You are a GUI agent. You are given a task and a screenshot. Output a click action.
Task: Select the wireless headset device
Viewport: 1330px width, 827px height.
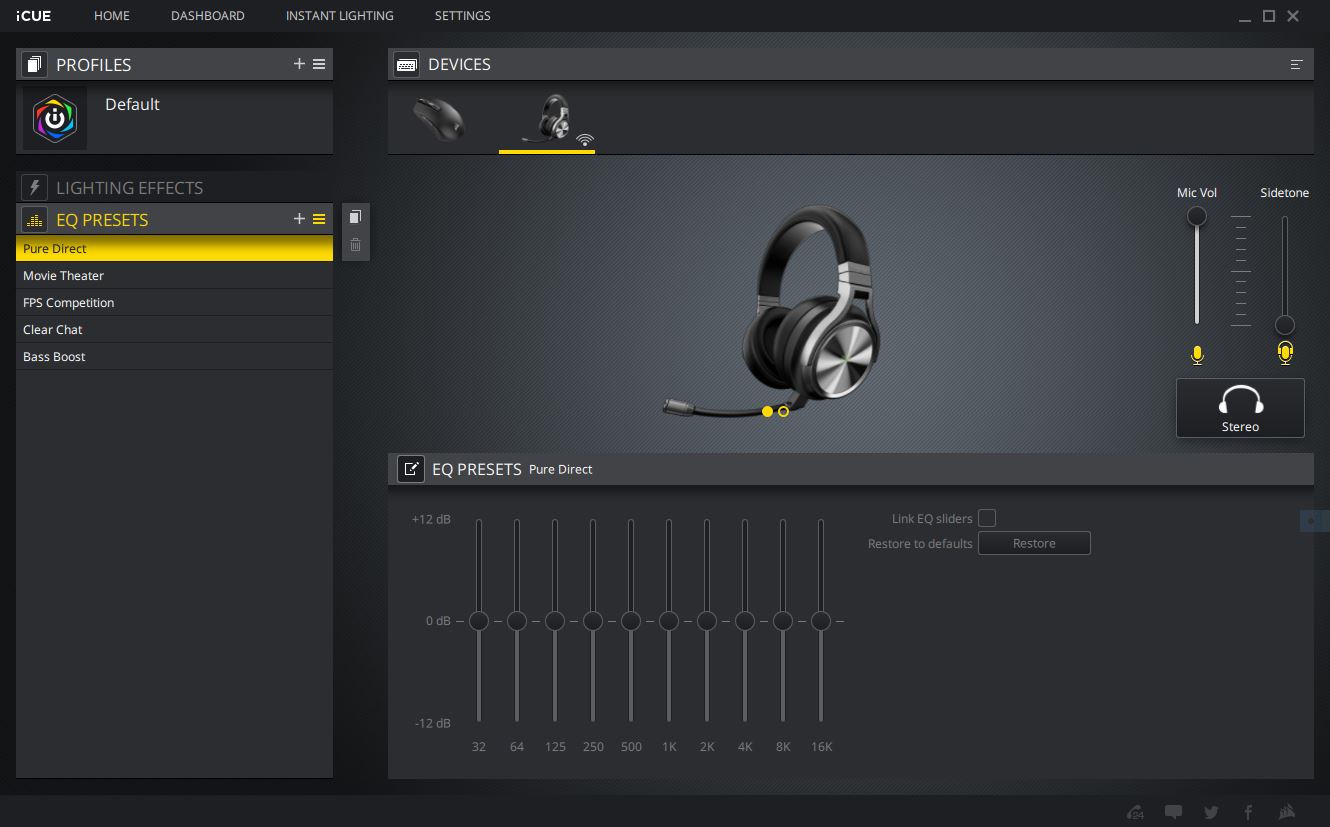[x=547, y=120]
